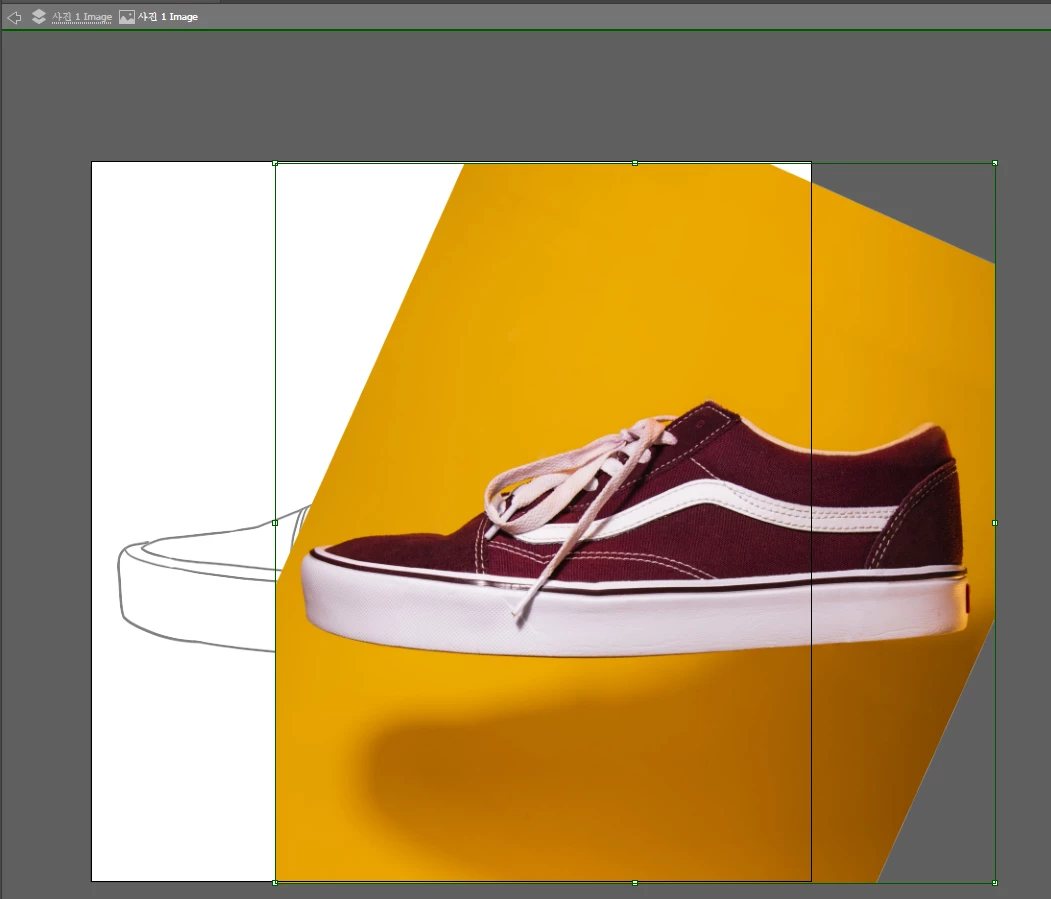The image size is (1051, 899).
Task: Click the bottom-left bounding box handle
Action: click(x=275, y=882)
